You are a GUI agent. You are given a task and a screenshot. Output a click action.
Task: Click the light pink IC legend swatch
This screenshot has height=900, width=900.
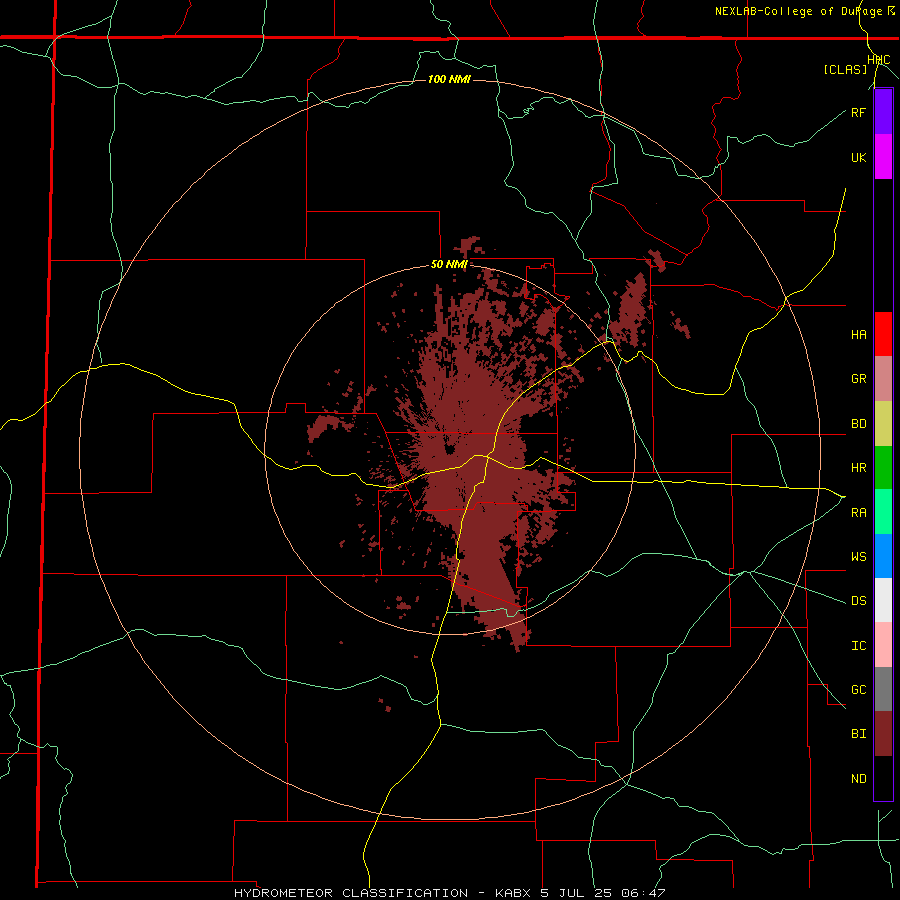pos(883,645)
